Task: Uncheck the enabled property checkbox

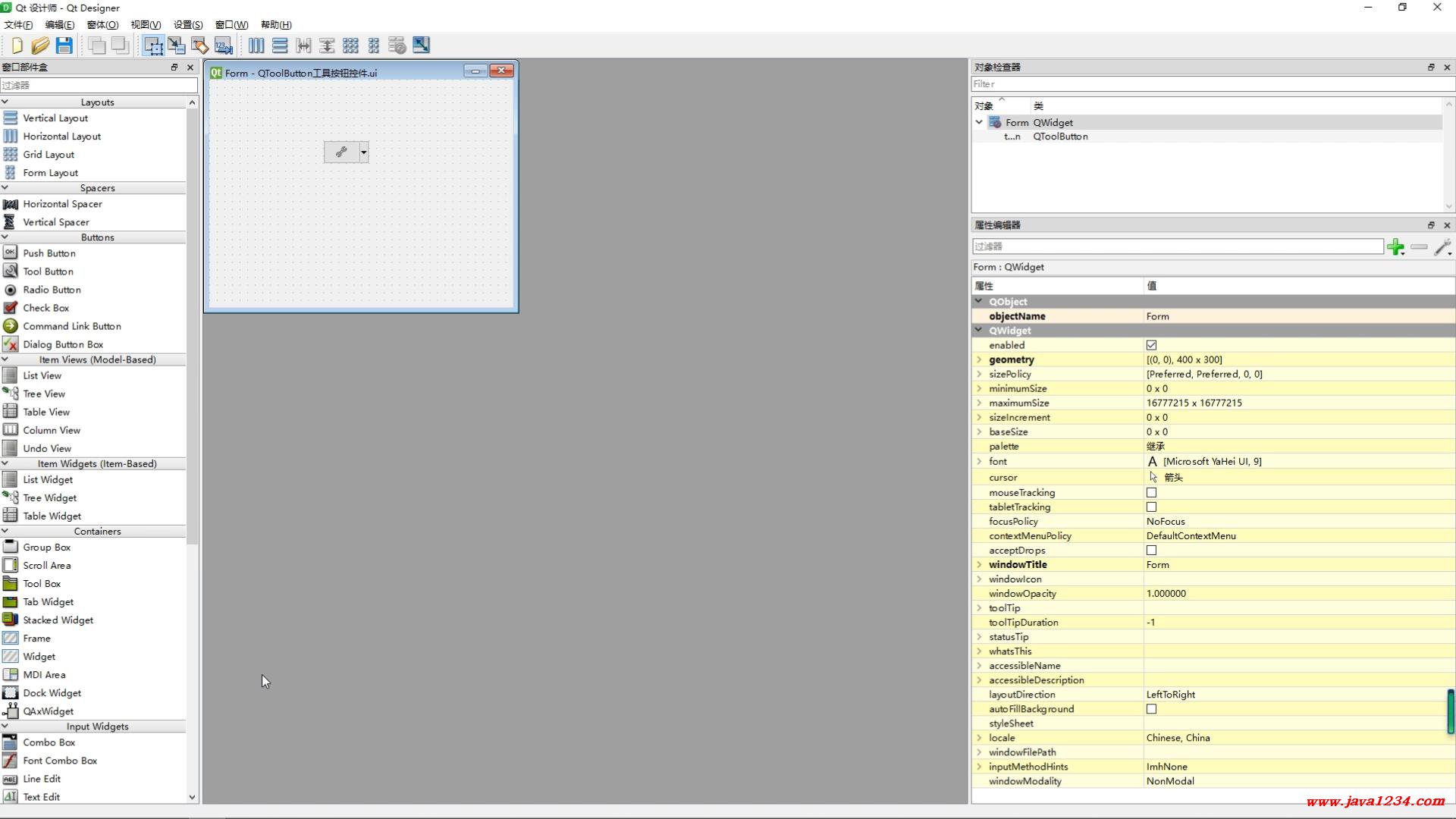Action: (x=1151, y=345)
